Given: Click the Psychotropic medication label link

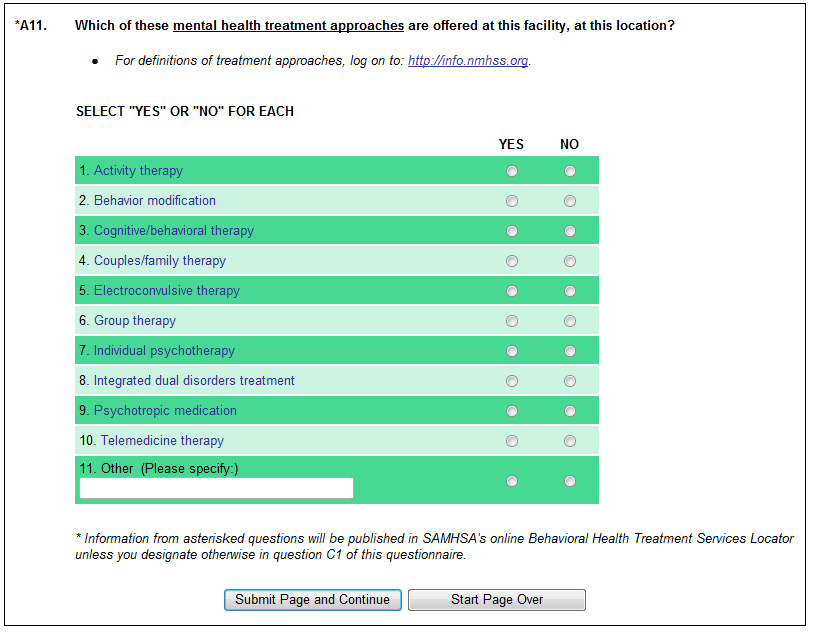Looking at the screenshot, I should (x=165, y=411).
